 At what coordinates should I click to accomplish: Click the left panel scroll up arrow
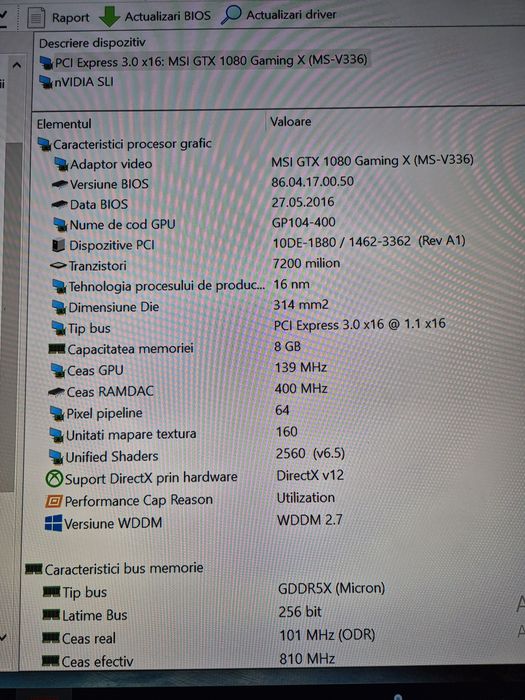pyautogui.click(x=17, y=66)
